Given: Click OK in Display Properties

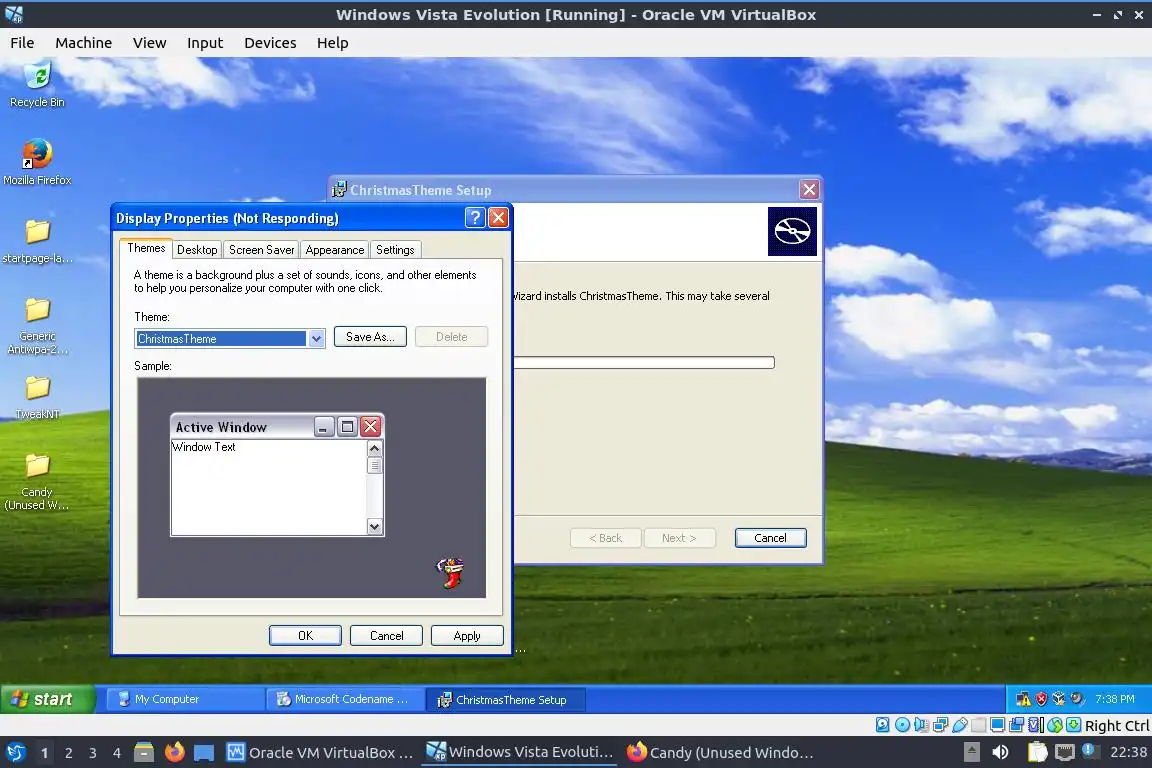Looking at the screenshot, I should 305,636.
